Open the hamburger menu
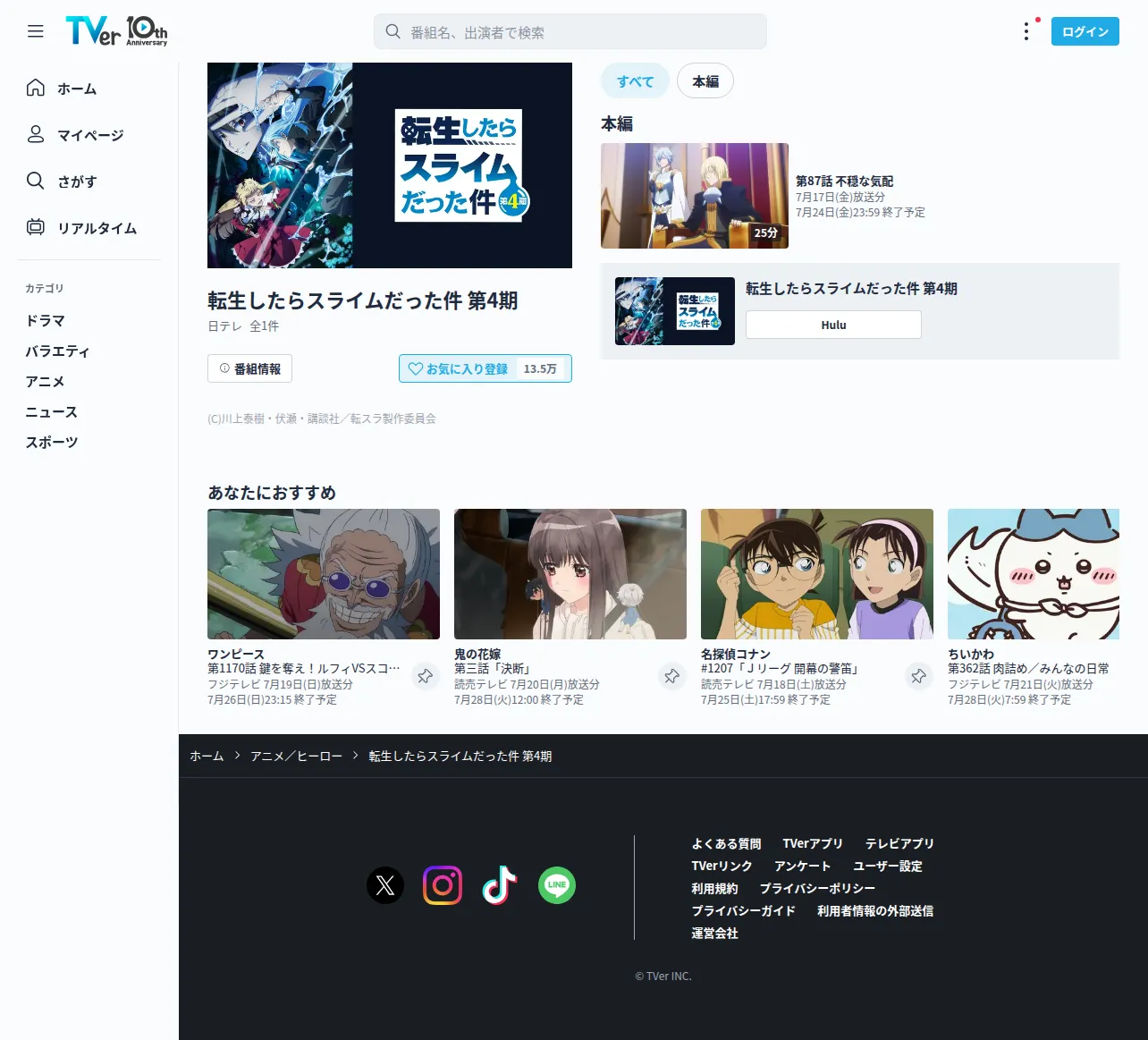The image size is (1148, 1040). click(36, 31)
